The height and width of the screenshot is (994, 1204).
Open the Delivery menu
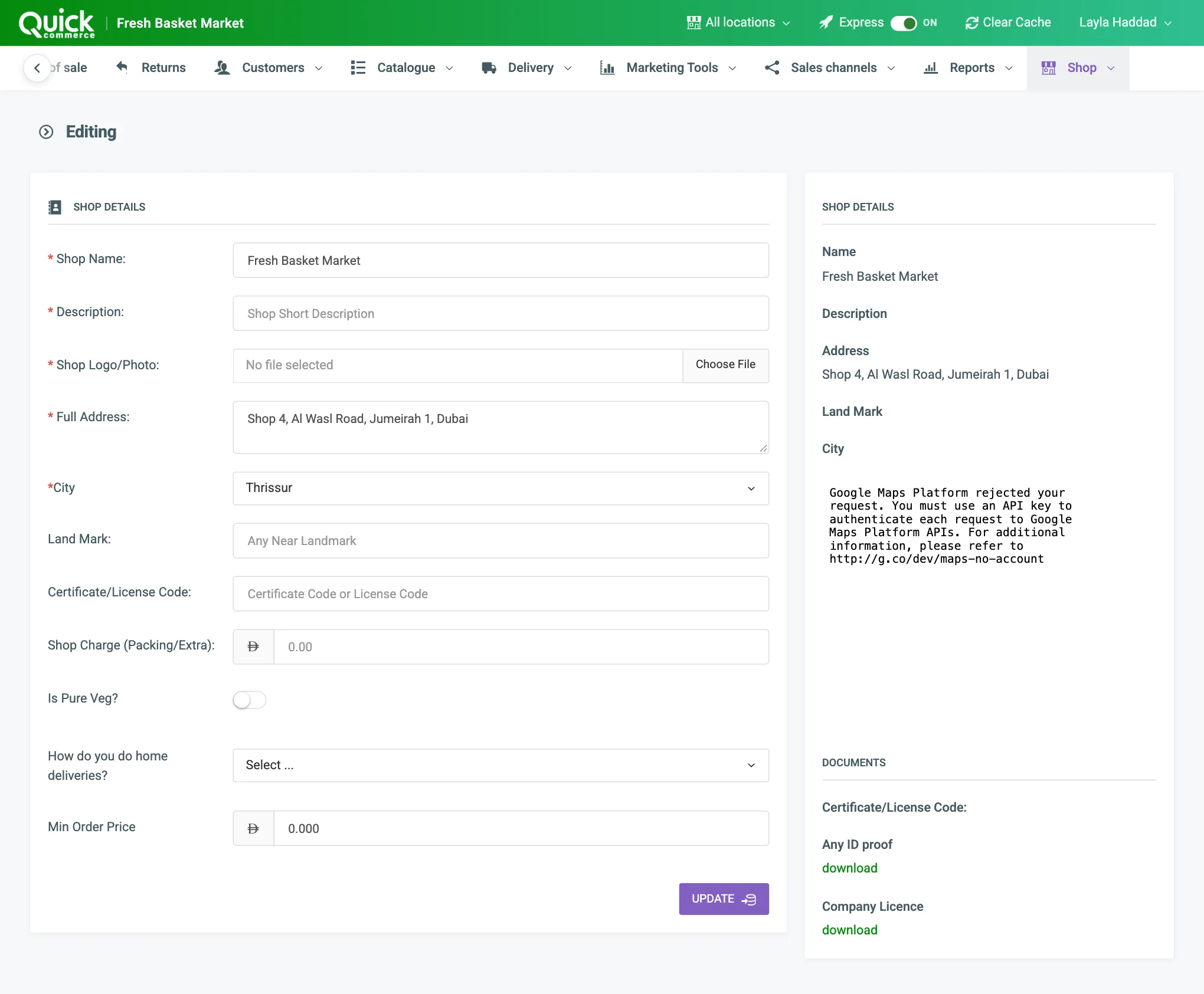[x=526, y=67]
